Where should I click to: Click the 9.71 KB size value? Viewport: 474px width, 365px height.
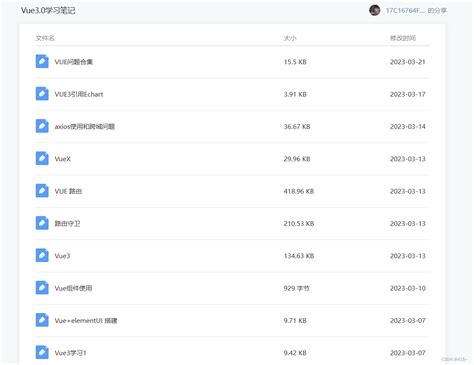[295, 321]
